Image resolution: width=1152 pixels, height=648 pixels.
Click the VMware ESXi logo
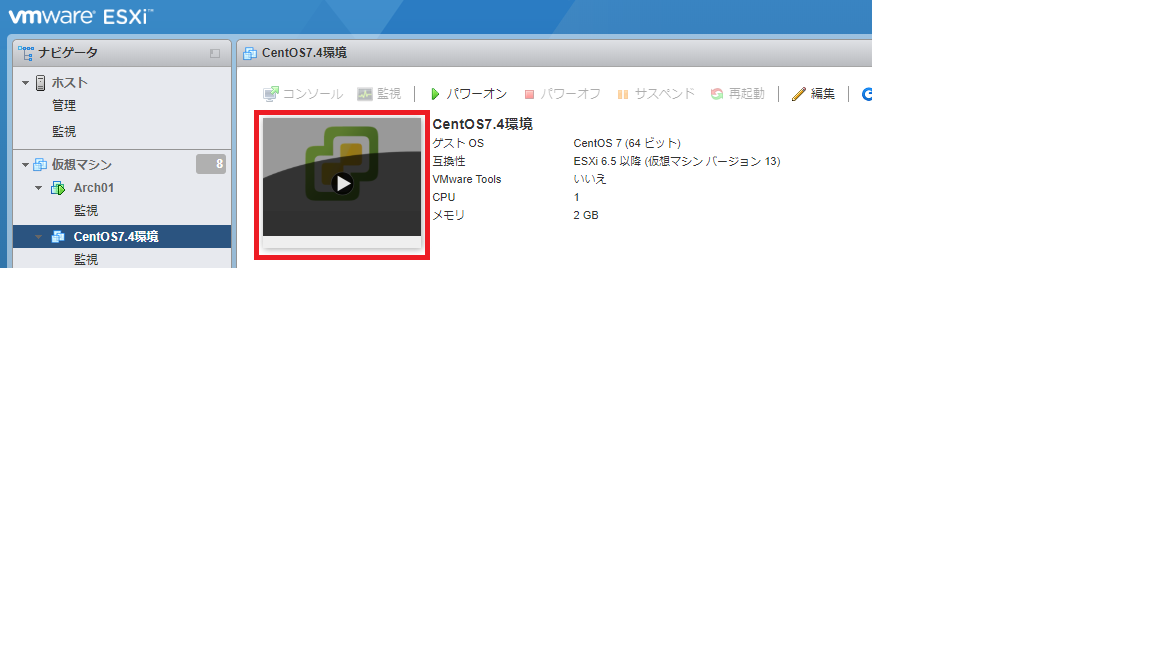click(x=80, y=16)
